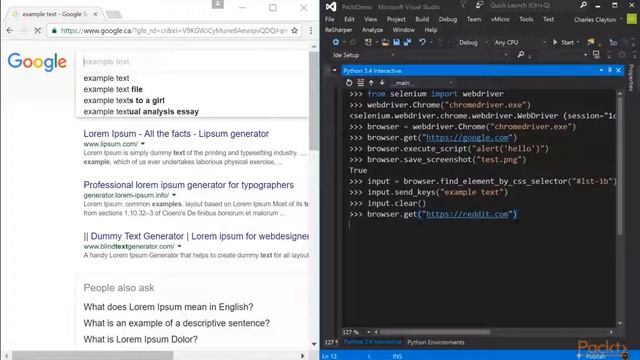This screenshot has height=360, width=640.
Task: Select suggestion 'example text file'
Action: tap(113, 89)
